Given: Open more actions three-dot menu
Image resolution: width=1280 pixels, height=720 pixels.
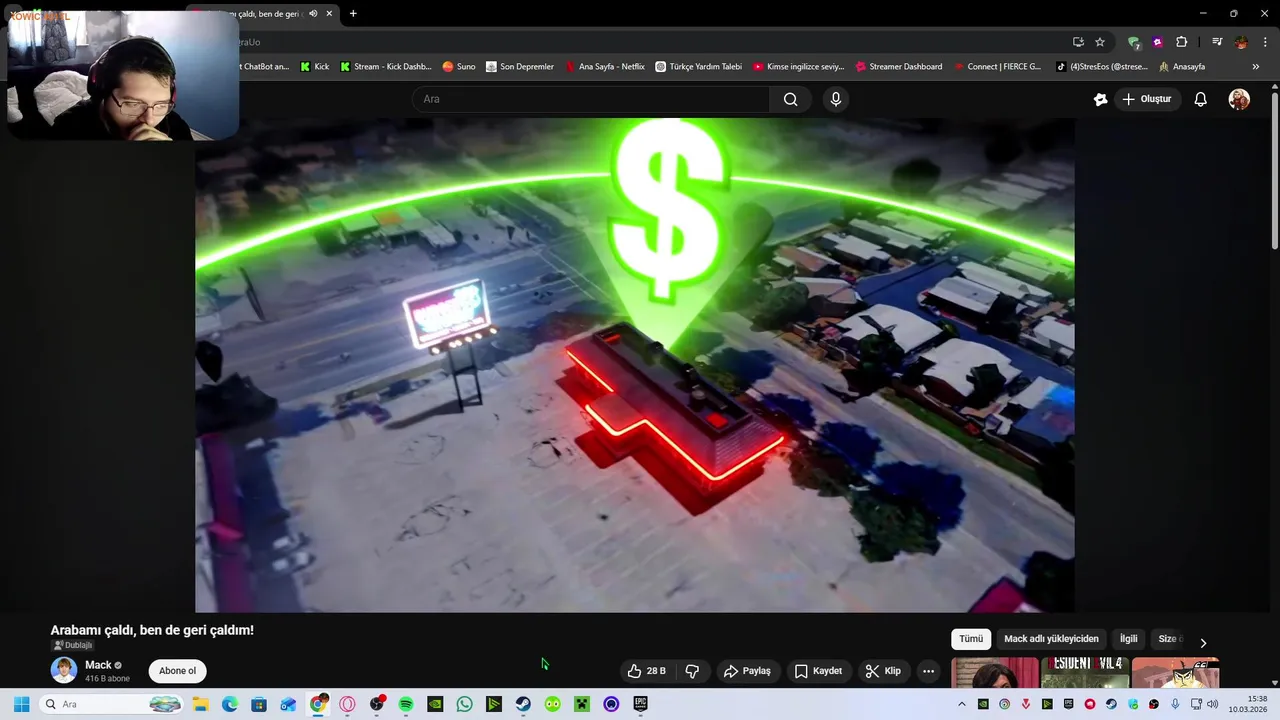Looking at the screenshot, I should tap(928, 671).
